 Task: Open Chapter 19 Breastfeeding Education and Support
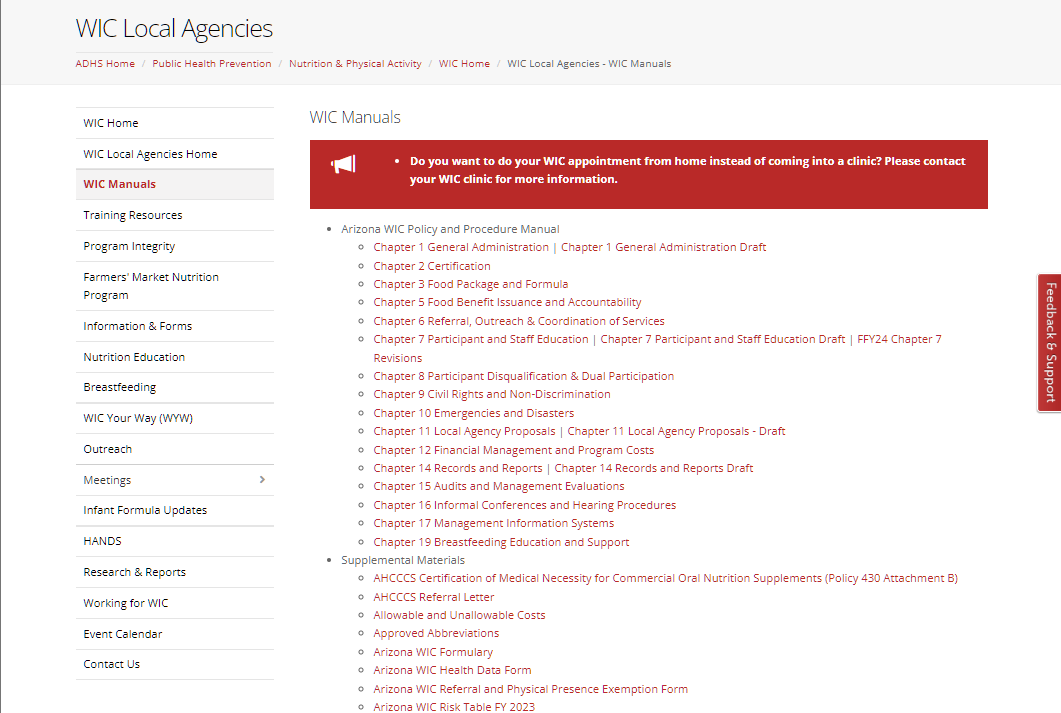coord(501,542)
